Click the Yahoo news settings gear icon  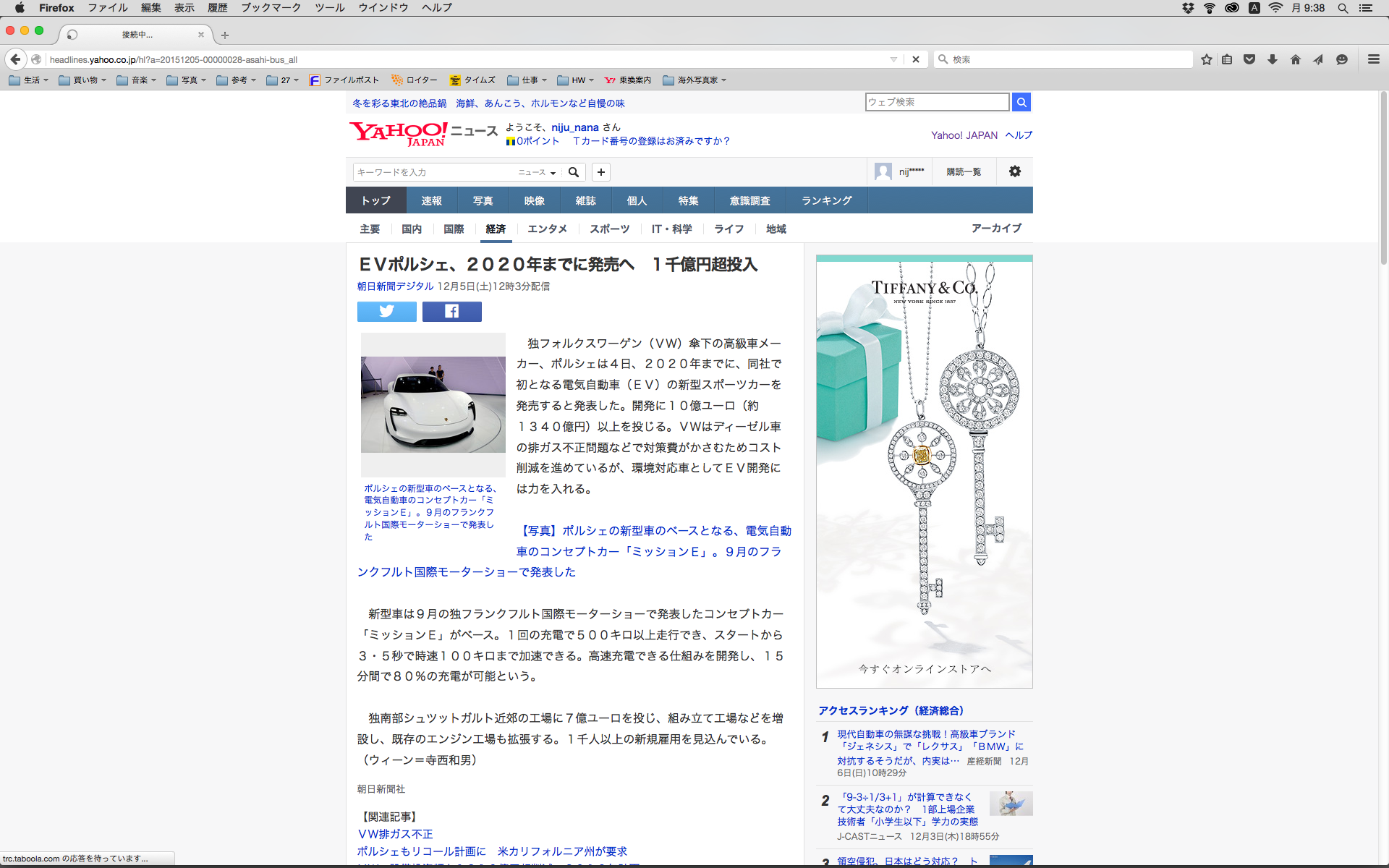tap(1015, 171)
